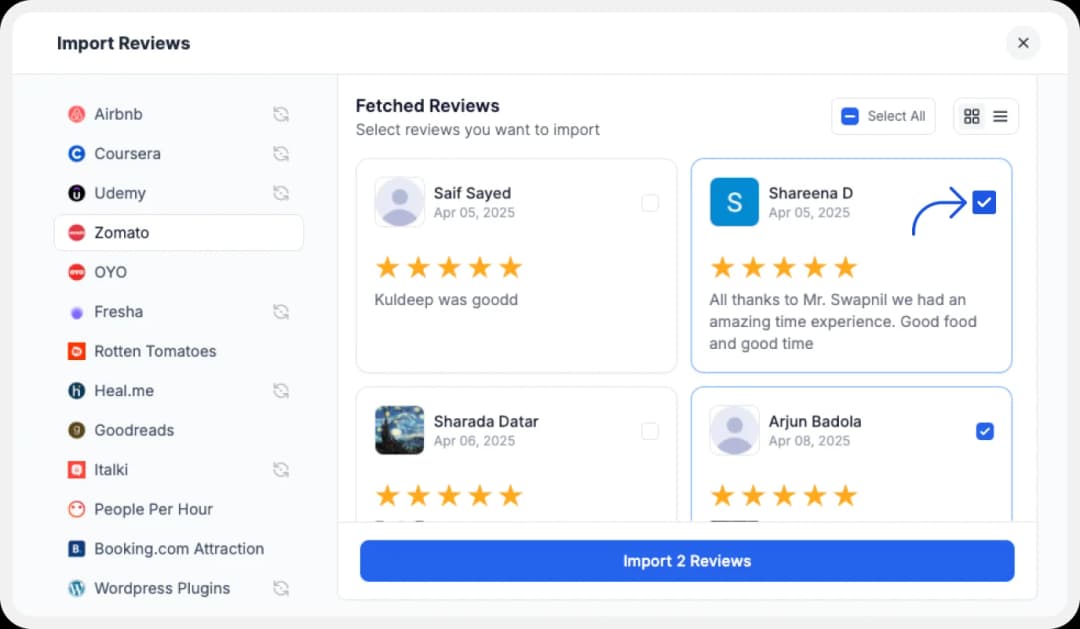Select Booking.com Attraction as review source
The height and width of the screenshot is (629, 1080).
coord(76,549)
